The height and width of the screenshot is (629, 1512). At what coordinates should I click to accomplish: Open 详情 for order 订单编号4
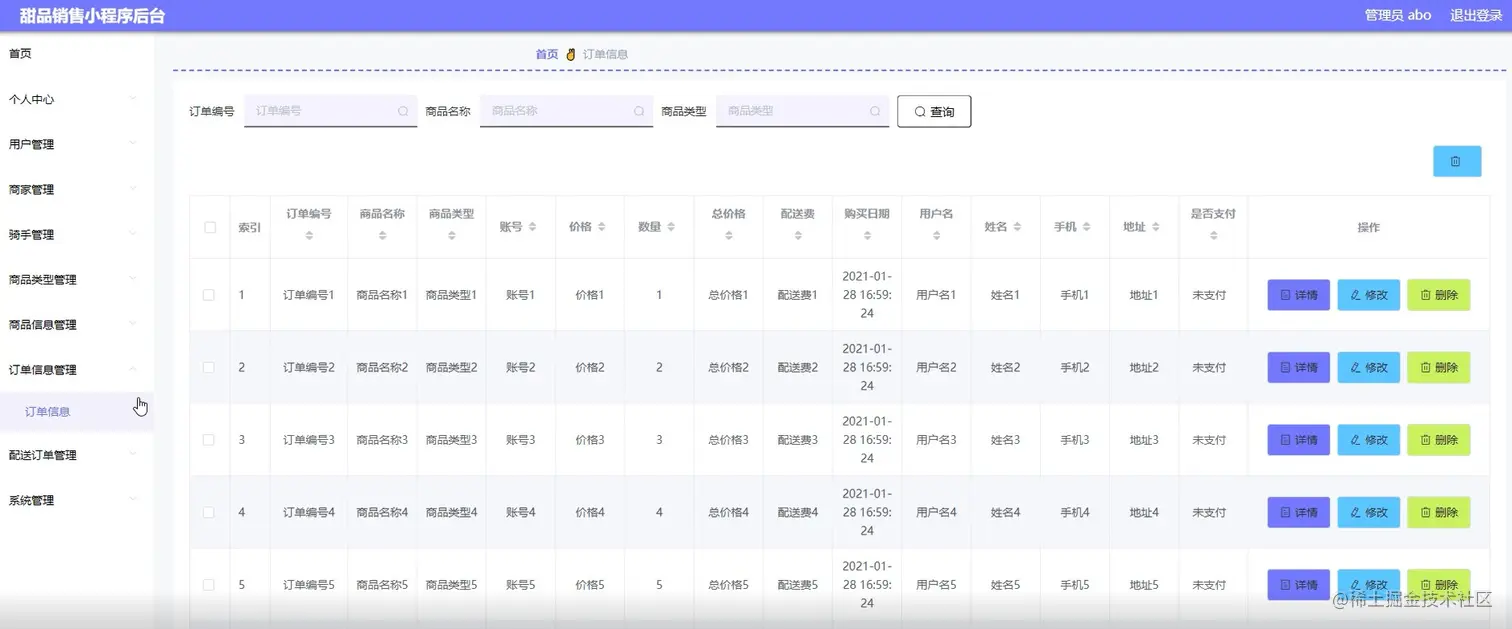click(1298, 512)
